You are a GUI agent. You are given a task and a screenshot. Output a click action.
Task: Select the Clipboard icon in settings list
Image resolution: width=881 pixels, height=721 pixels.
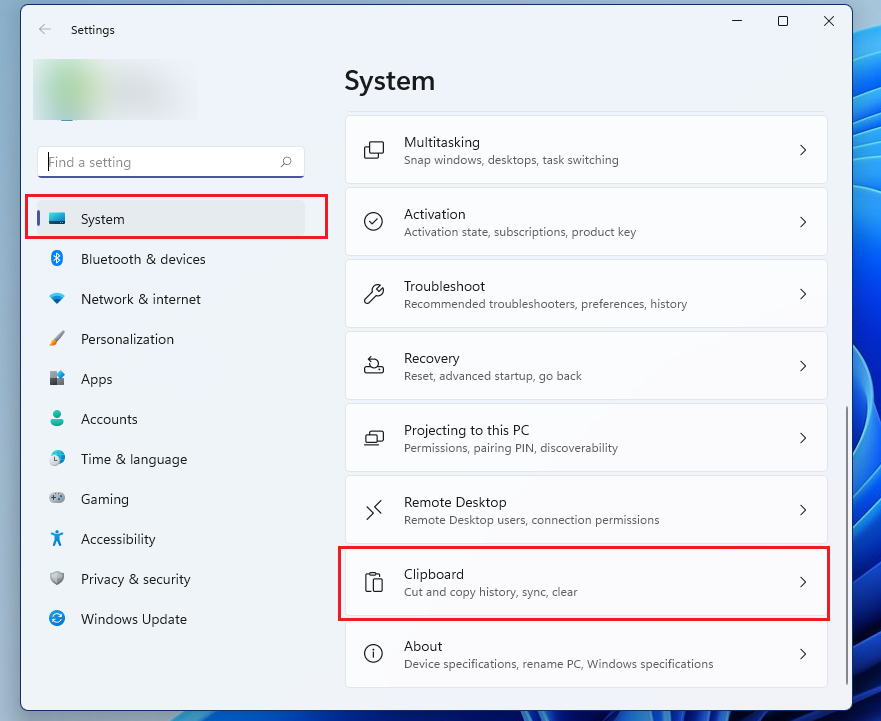tap(374, 581)
